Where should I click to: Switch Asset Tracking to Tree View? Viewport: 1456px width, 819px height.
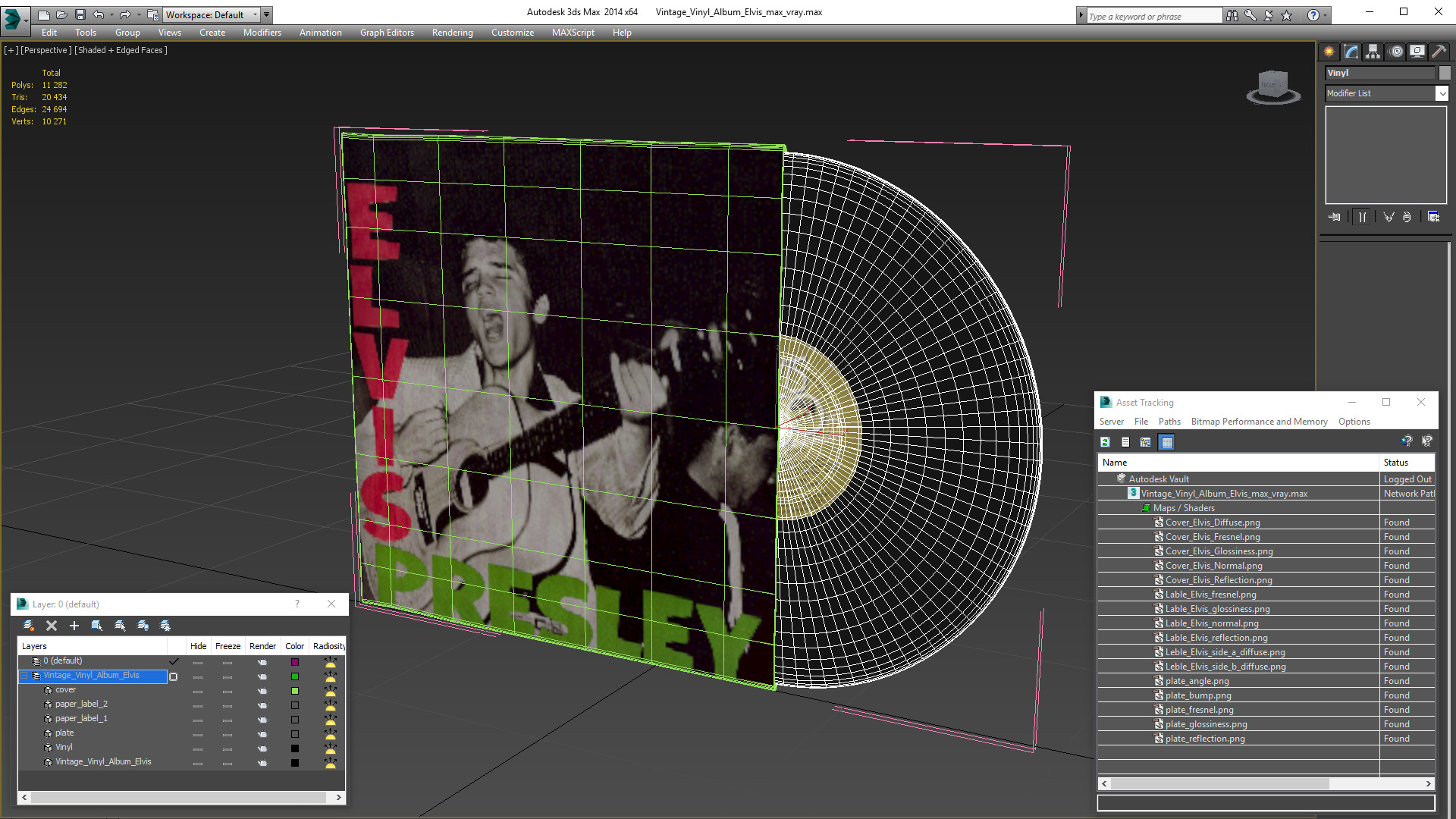pyautogui.click(x=1146, y=442)
